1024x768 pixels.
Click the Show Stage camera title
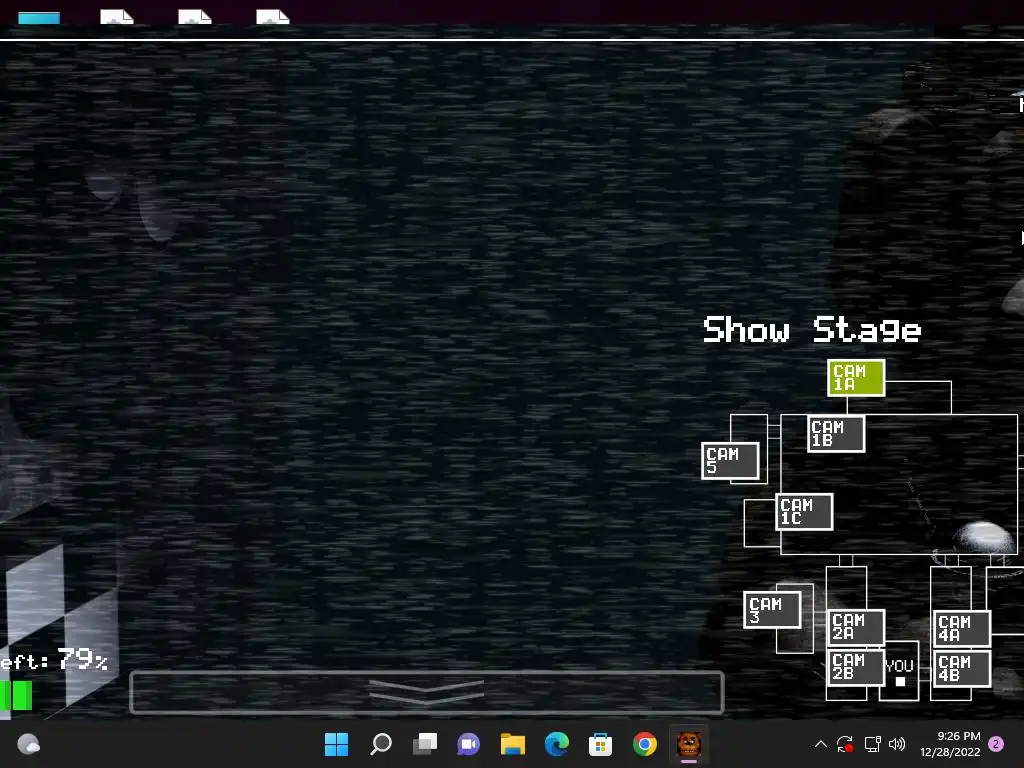point(812,330)
